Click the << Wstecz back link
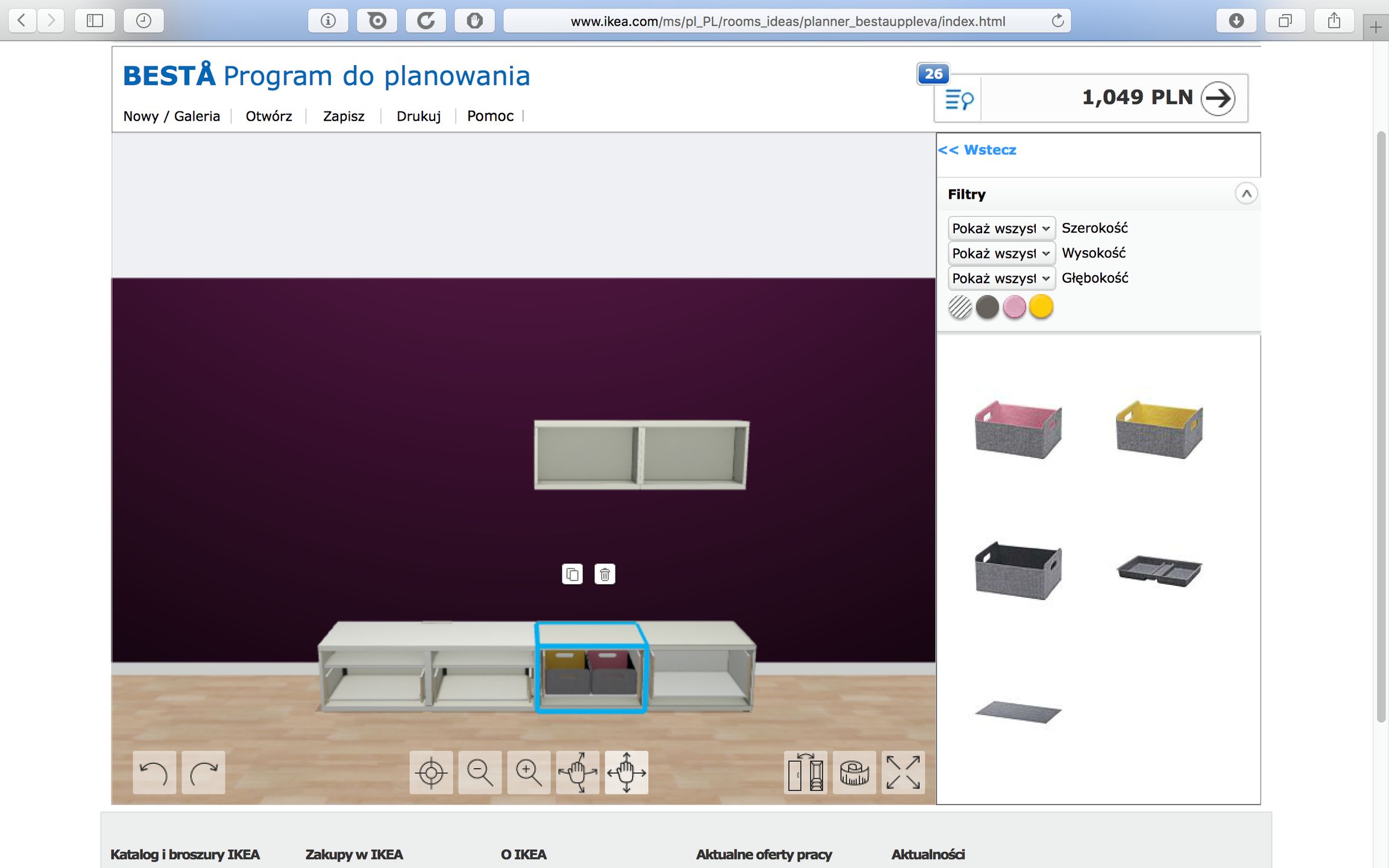Screen dimensions: 1389x868 pyautogui.click(x=977, y=150)
